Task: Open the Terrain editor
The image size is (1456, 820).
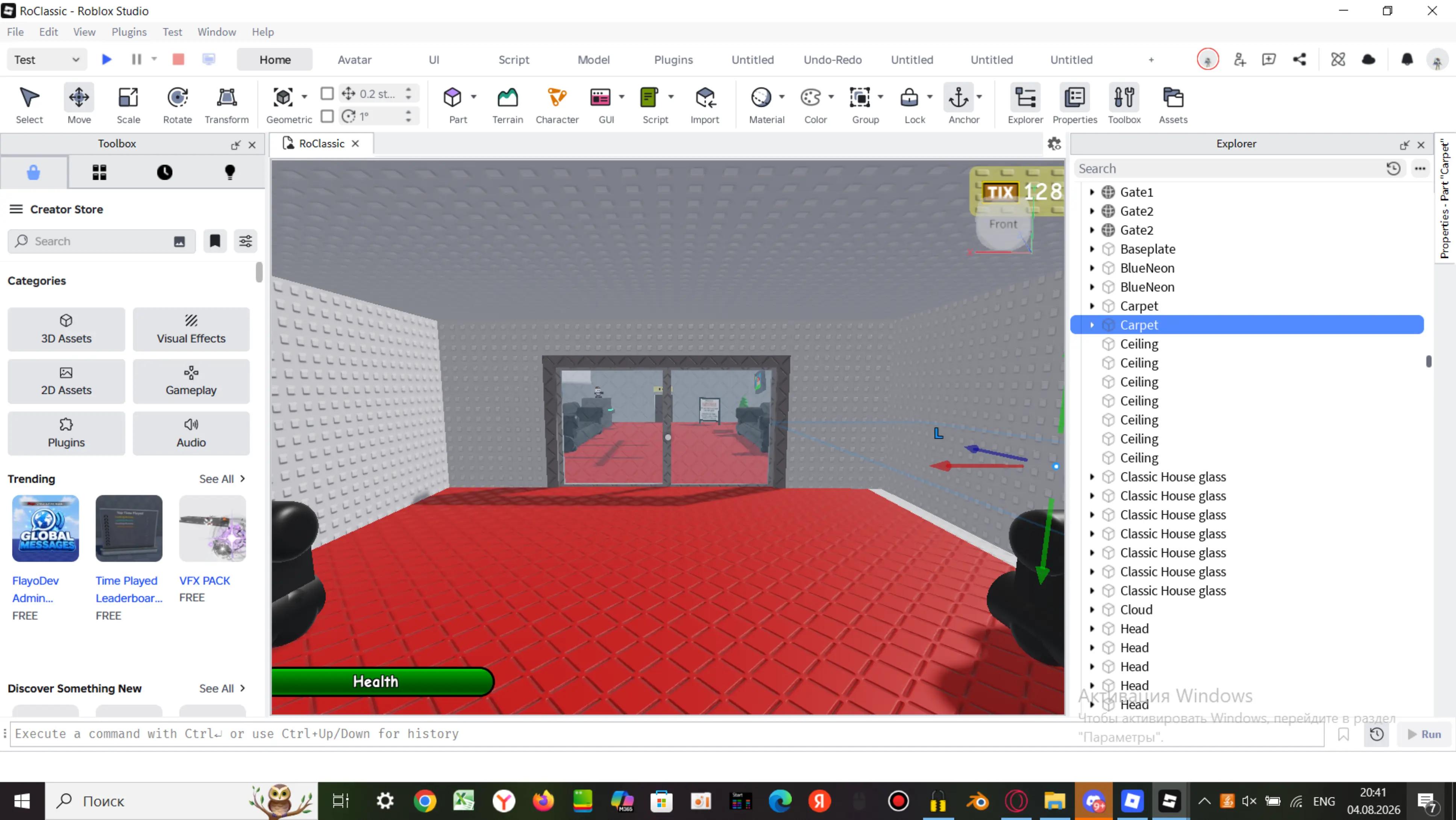Action: 508,104
